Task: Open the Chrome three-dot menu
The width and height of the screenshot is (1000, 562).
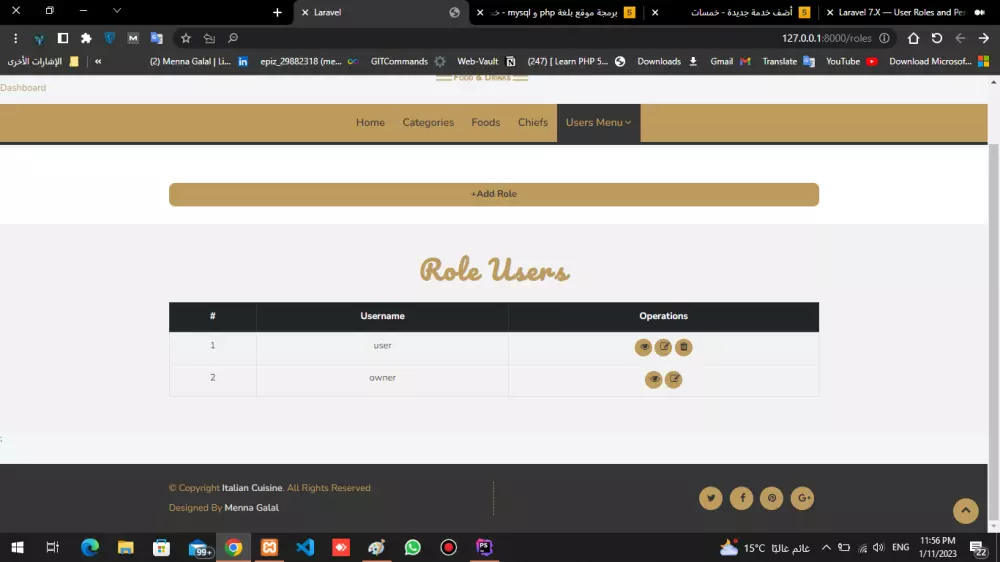Action: point(15,38)
